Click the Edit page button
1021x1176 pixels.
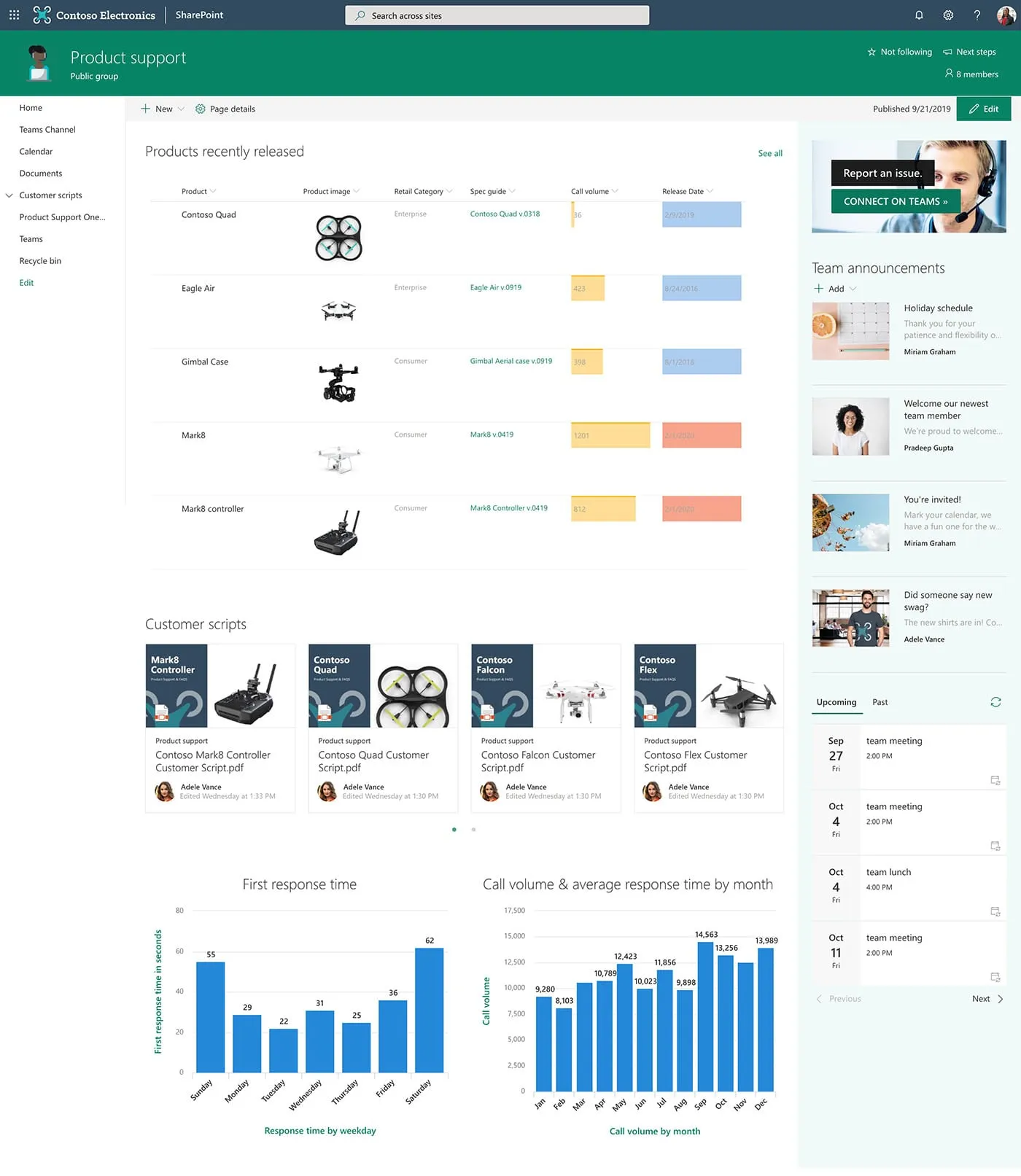pyautogui.click(x=983, y=109)
